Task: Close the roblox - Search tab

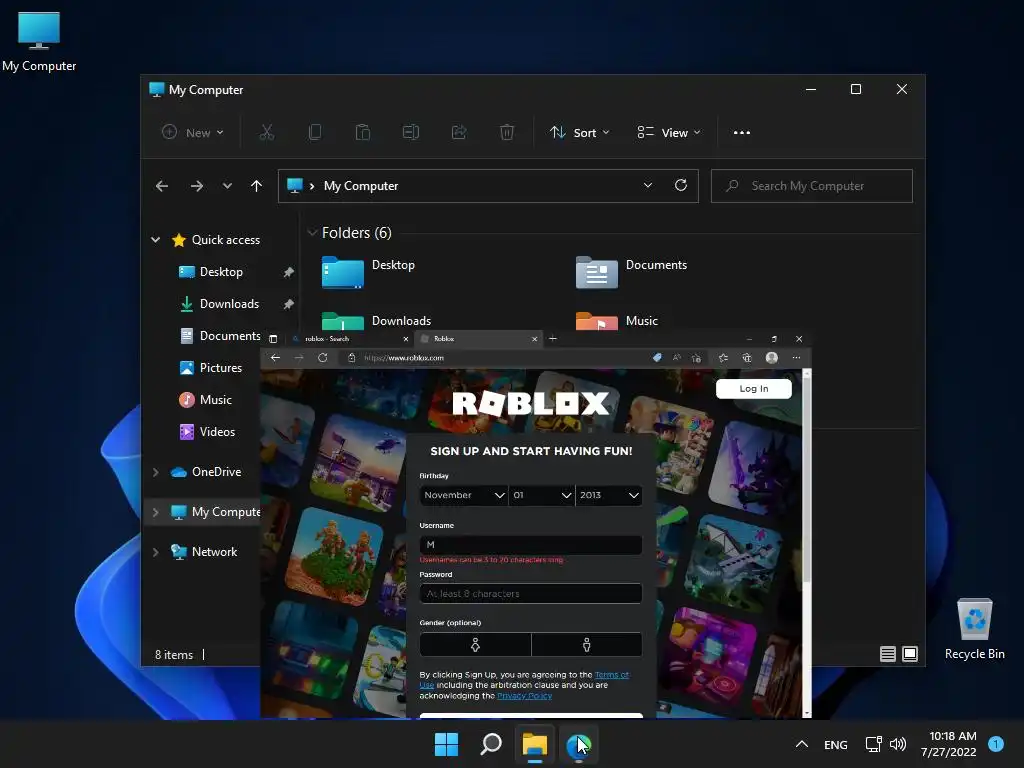Action: (406, 339)
